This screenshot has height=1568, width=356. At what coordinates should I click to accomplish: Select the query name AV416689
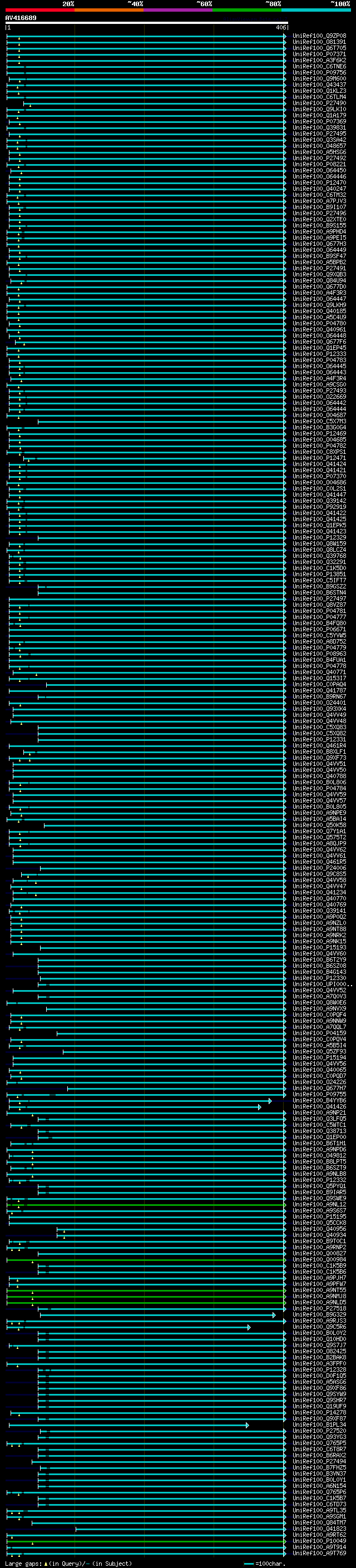21,18
